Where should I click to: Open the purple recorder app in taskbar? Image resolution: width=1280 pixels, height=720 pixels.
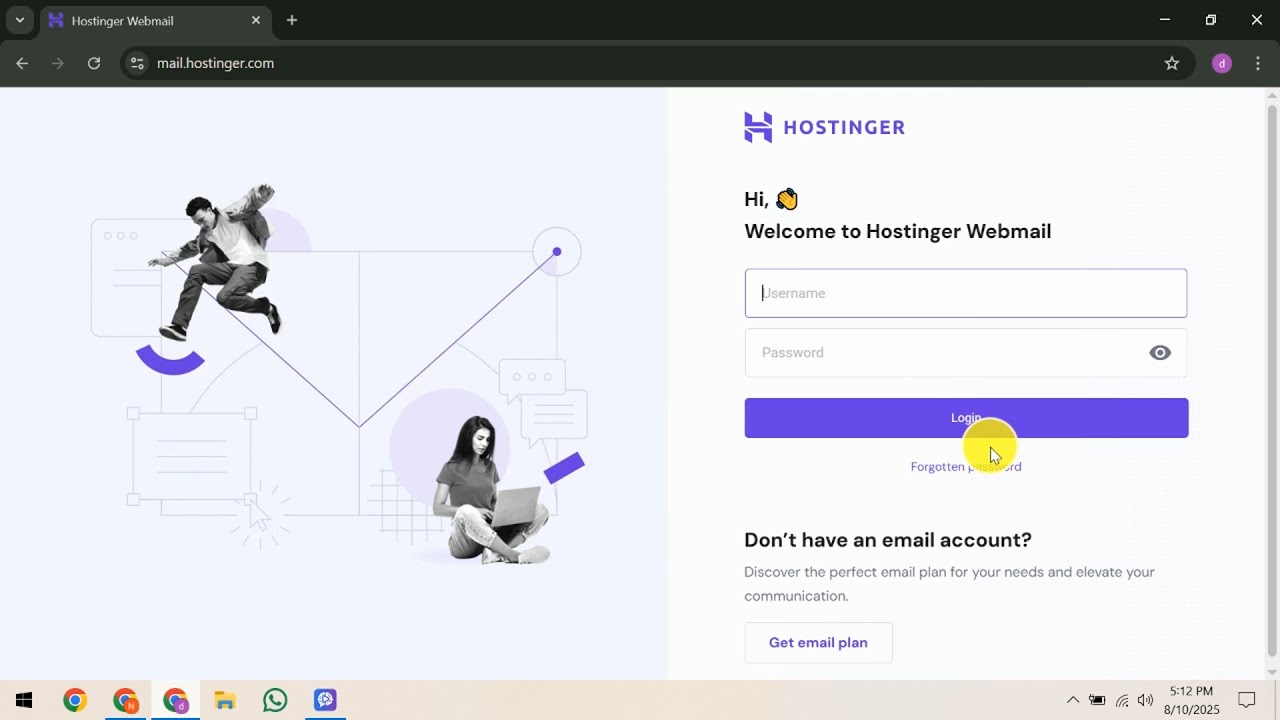[325, 700]
